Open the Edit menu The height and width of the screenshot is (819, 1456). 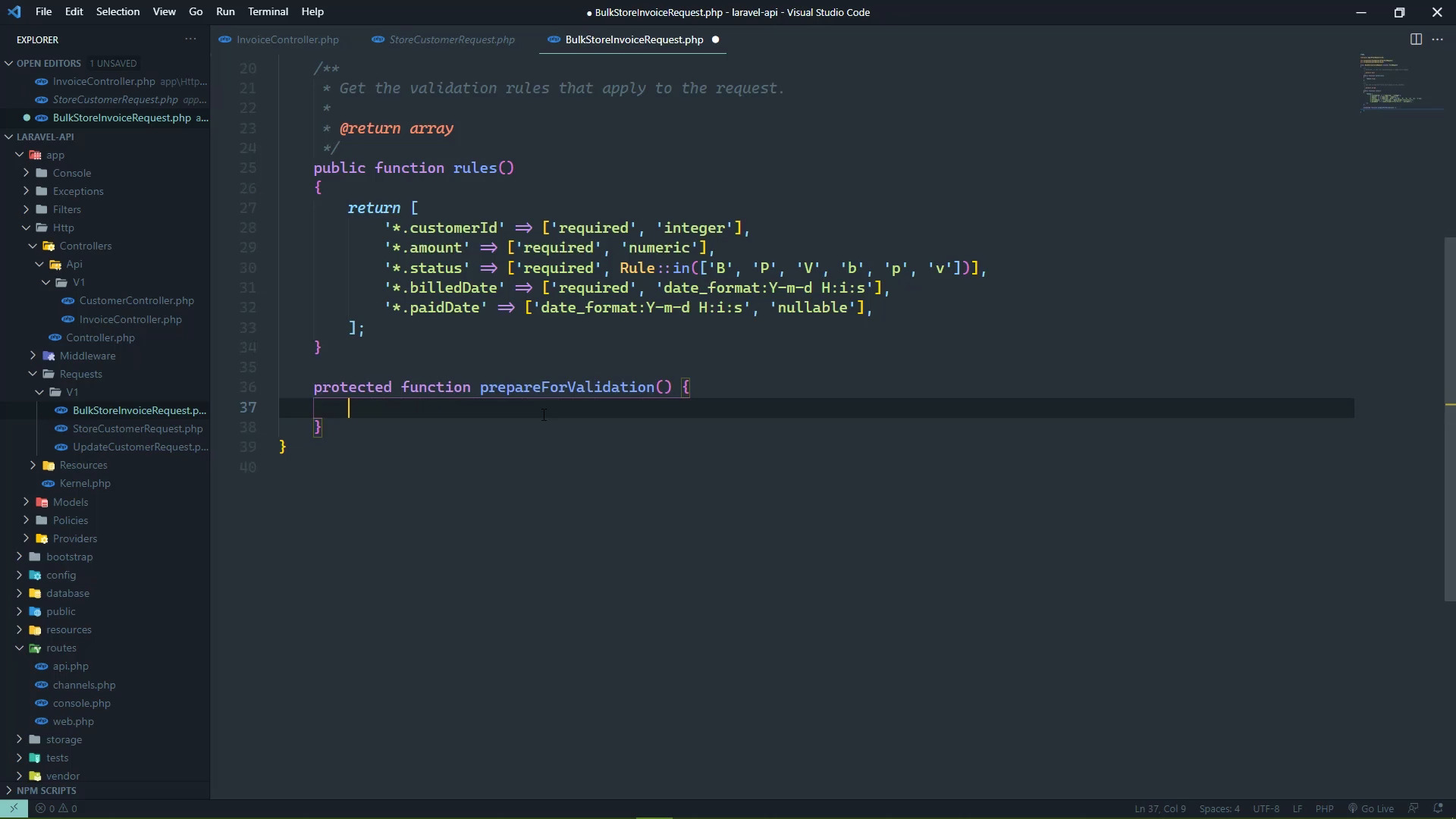74,12
